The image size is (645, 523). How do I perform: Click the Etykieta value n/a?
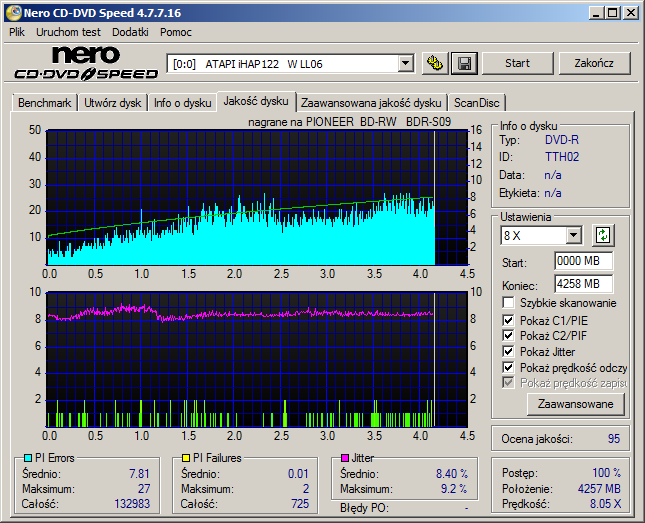point(552,193)
